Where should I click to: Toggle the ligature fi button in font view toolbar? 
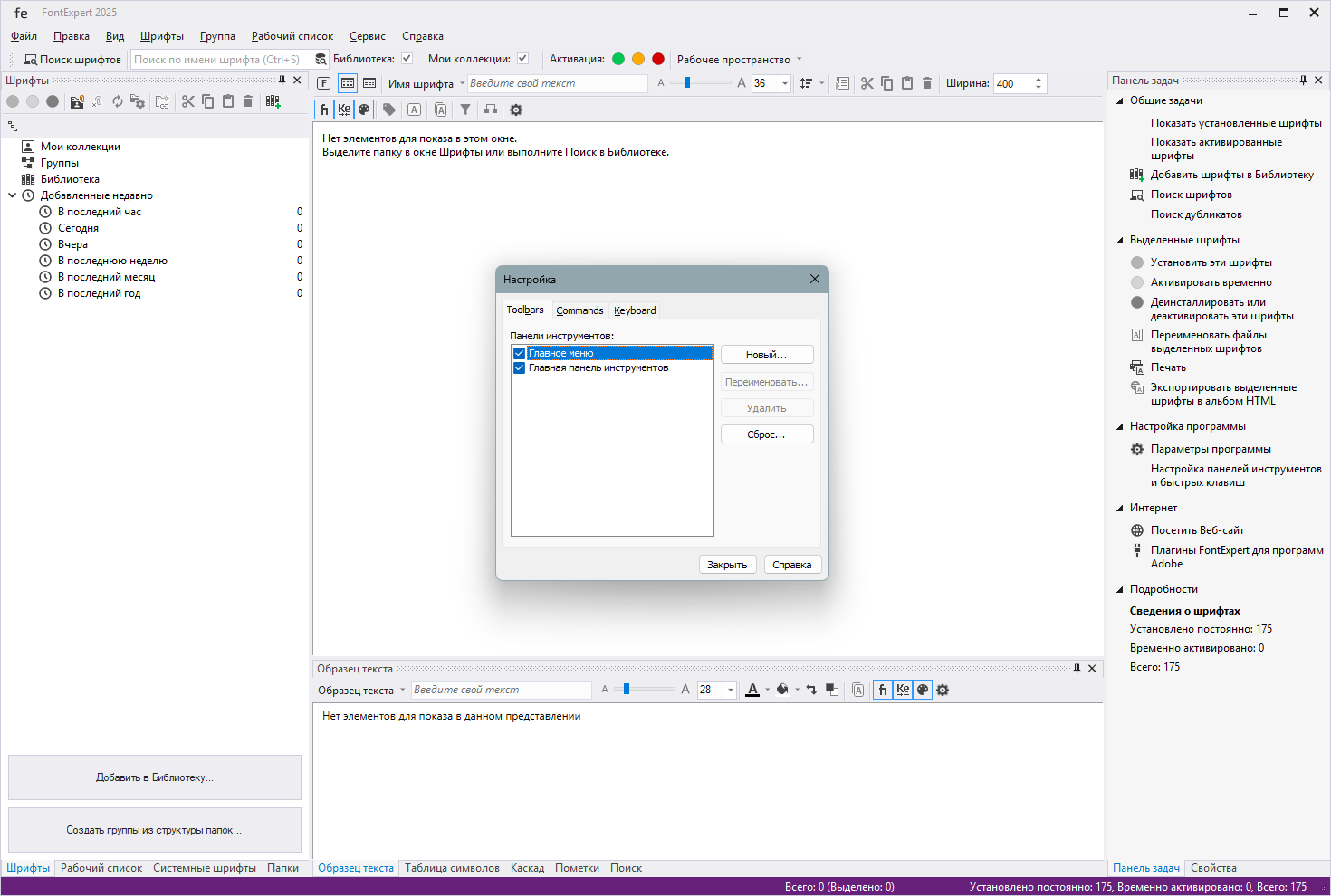point(324,110)
